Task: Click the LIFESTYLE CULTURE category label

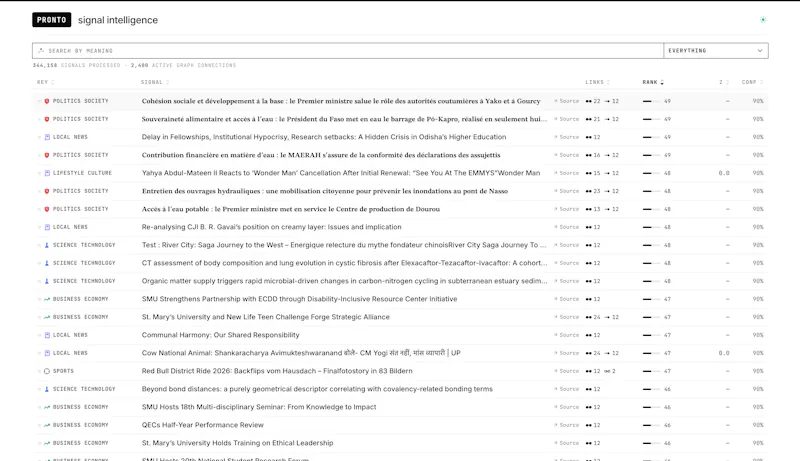Action: click(82, 173)
